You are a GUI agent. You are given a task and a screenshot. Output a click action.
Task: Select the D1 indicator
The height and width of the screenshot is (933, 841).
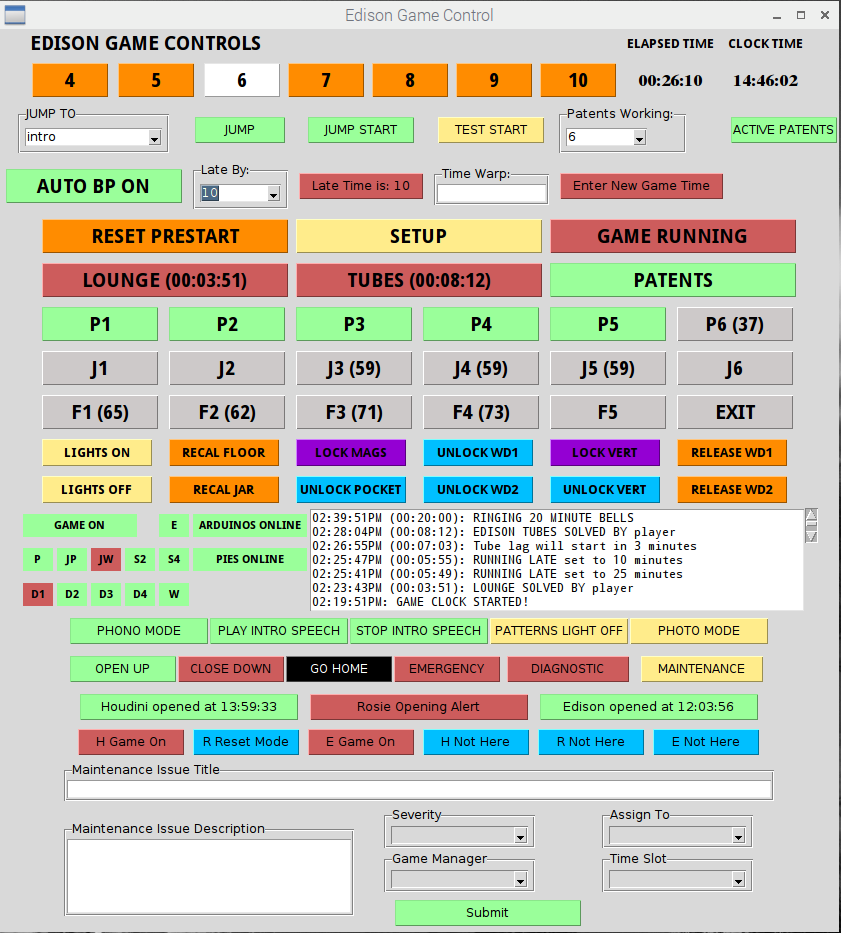(37, 594)
